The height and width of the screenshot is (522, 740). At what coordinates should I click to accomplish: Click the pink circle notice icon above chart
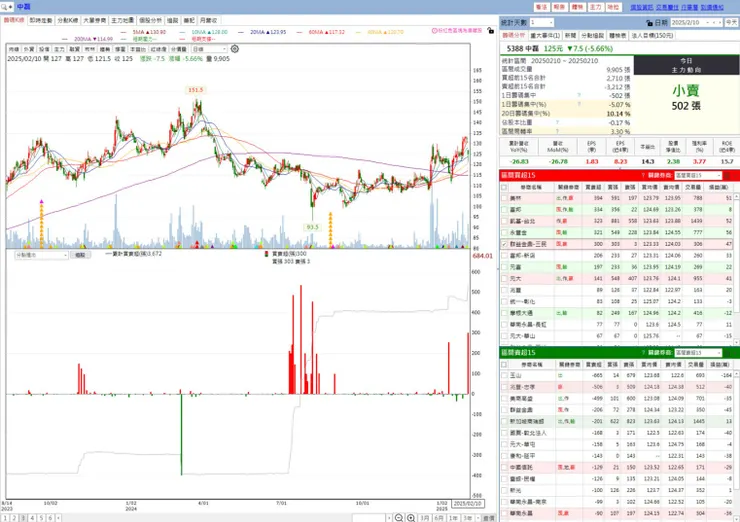coord(434,30)
